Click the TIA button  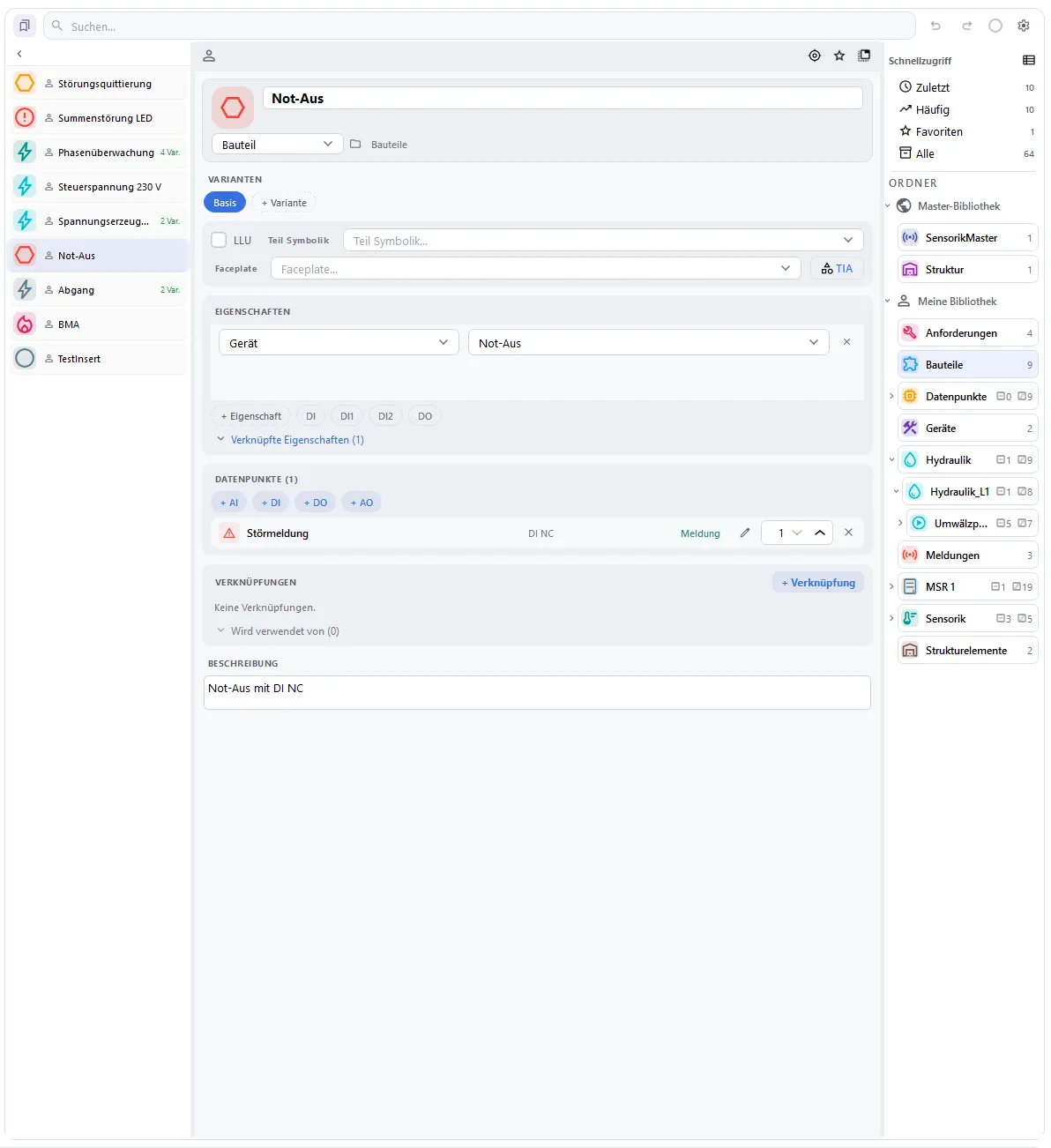click(x=837, y=268)
